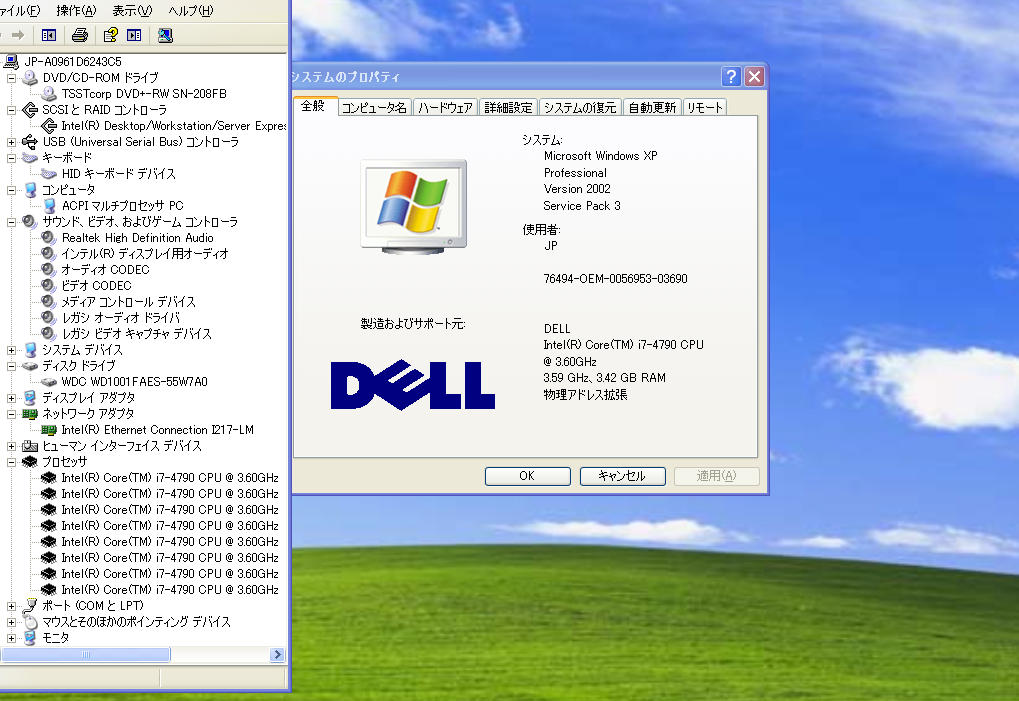Screen dimensions: 1019x701
Task: Switch to the 詳細設定 tab
Action: pos(508,107)
